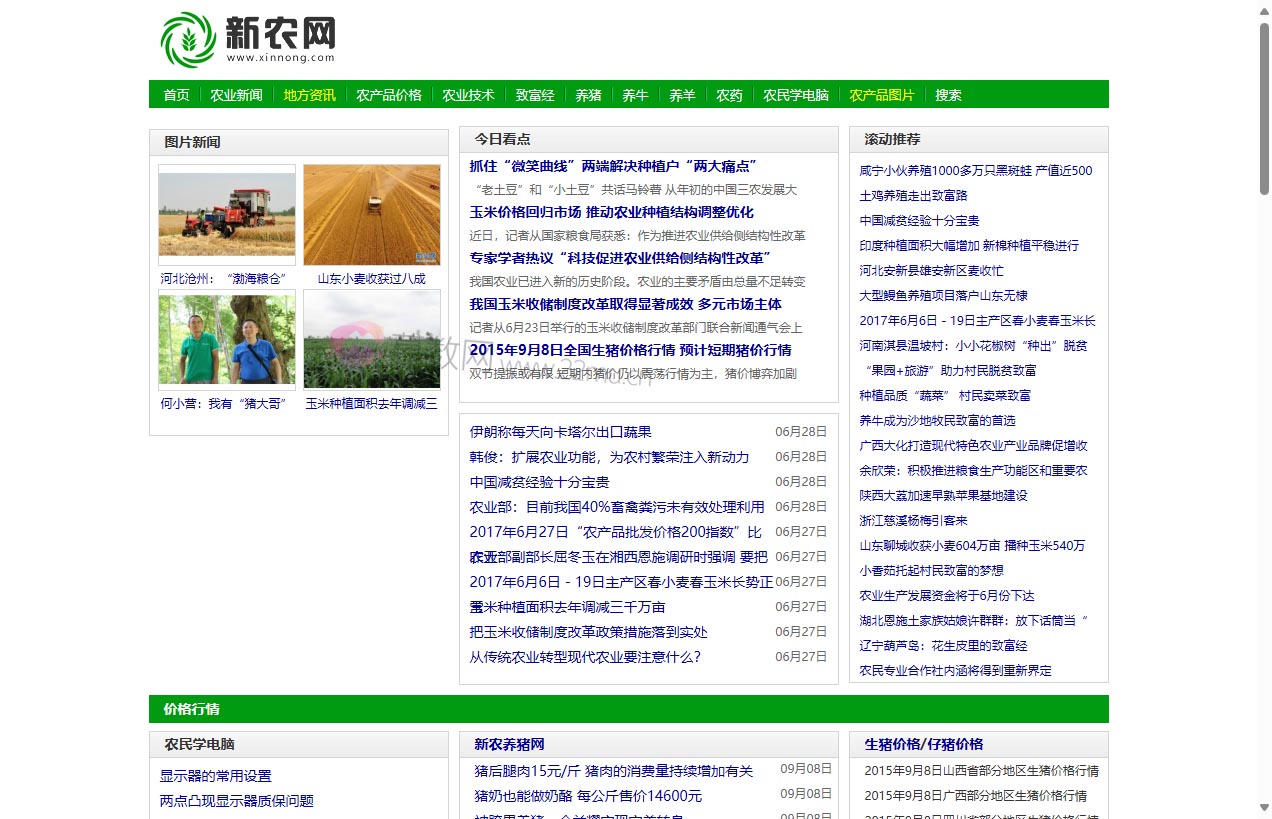Image resolution: width=1272 pixels, height=819 pixels.
Task: Open the 农业新闻 navigation tab
Action: click(236, 94)
